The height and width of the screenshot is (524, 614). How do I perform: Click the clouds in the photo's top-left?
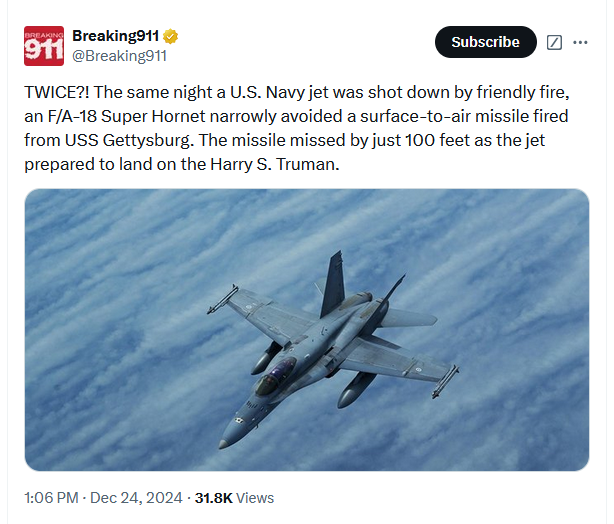(98, 235)
